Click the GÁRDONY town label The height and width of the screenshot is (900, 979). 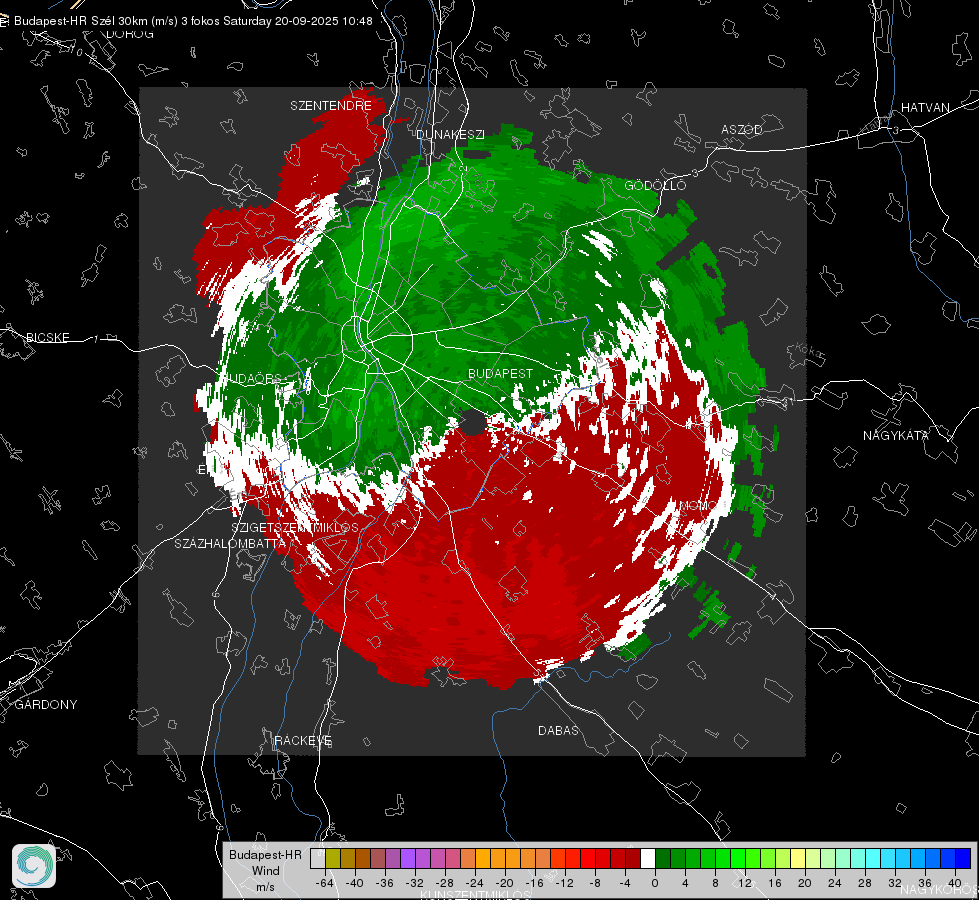click(x=46, y=705)
